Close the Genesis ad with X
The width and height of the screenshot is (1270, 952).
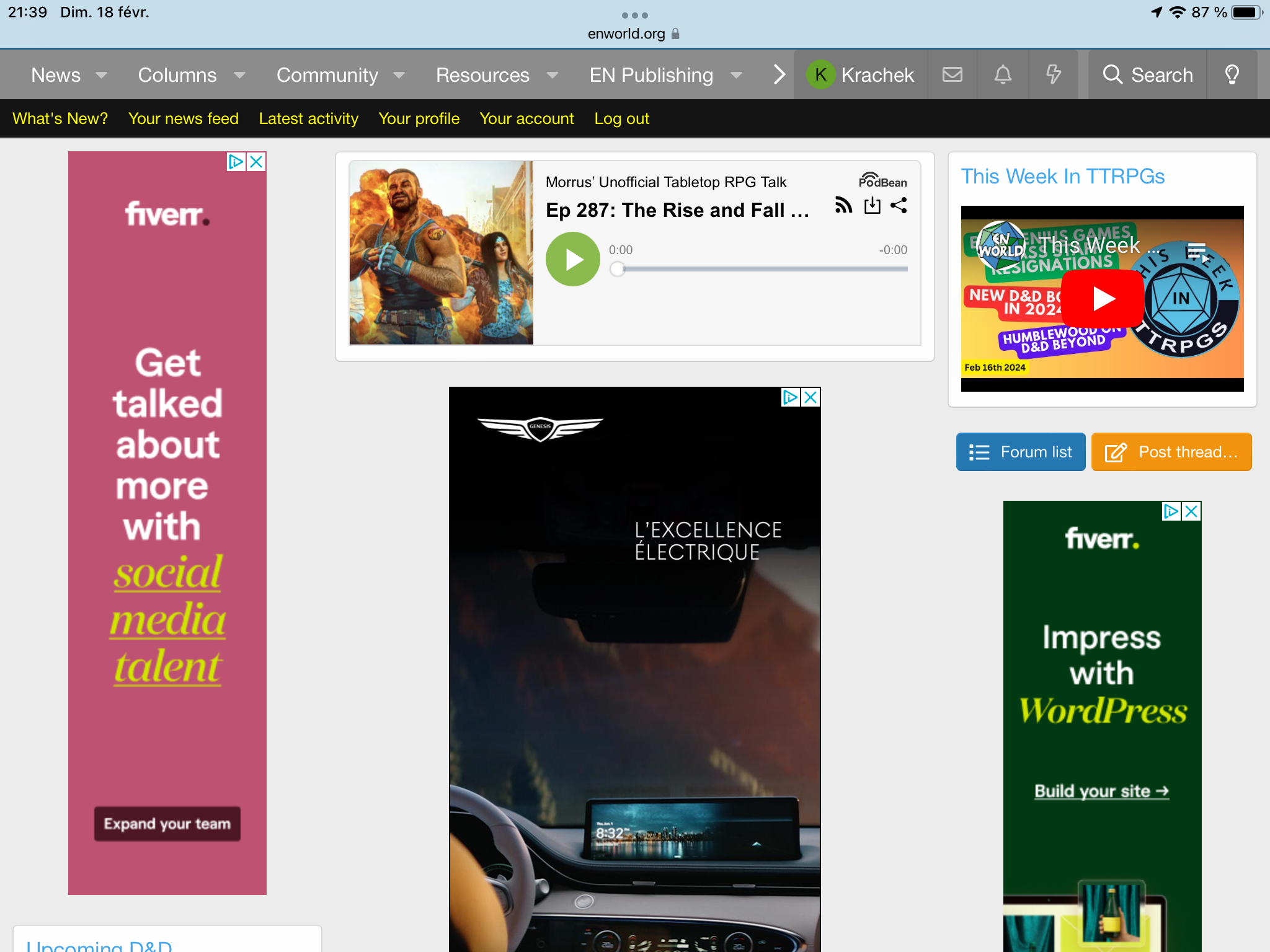[810, 397]
